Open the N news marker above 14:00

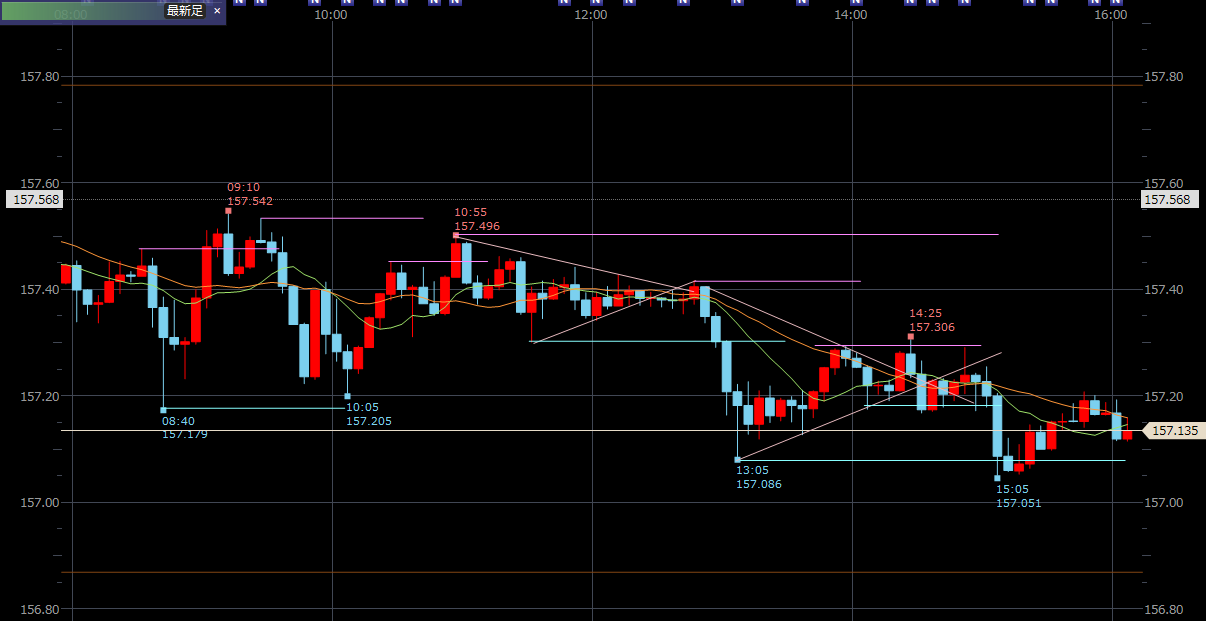click(x=856, y=2)
